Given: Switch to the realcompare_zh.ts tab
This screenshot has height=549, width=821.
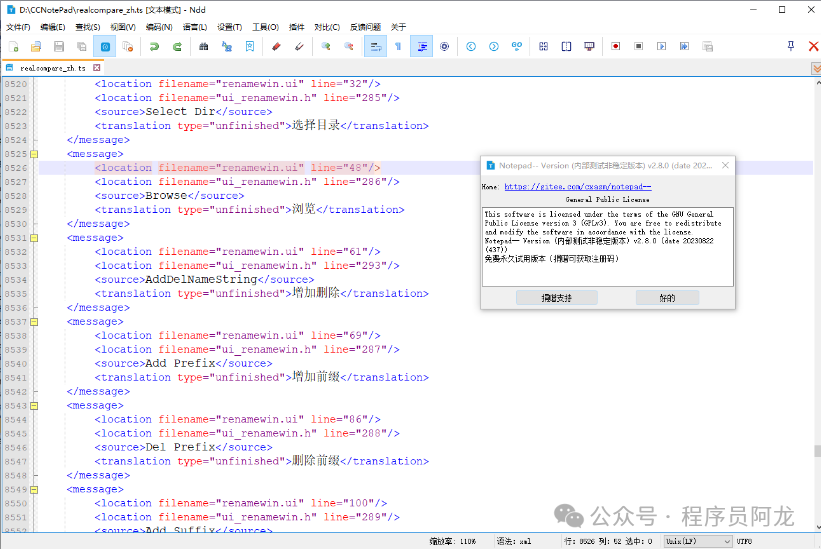Looking at the screenshot, I should click(52, 68).
